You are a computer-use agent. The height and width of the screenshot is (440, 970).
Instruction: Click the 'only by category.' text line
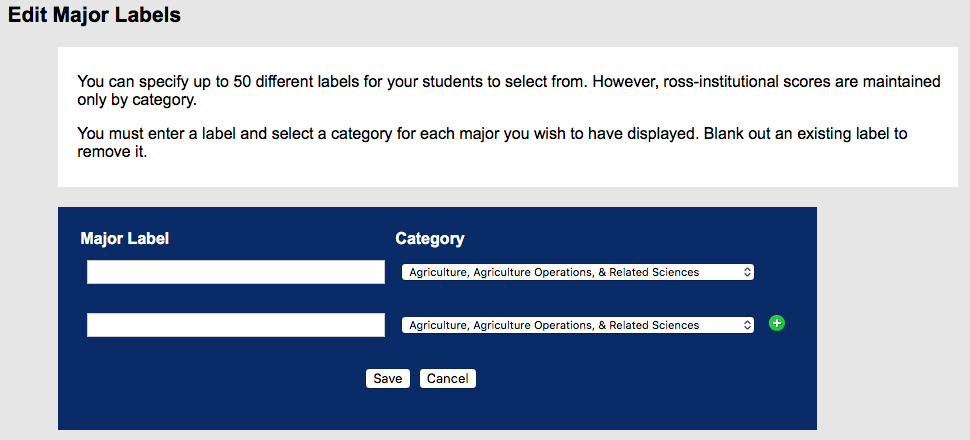tap(137, 100)
